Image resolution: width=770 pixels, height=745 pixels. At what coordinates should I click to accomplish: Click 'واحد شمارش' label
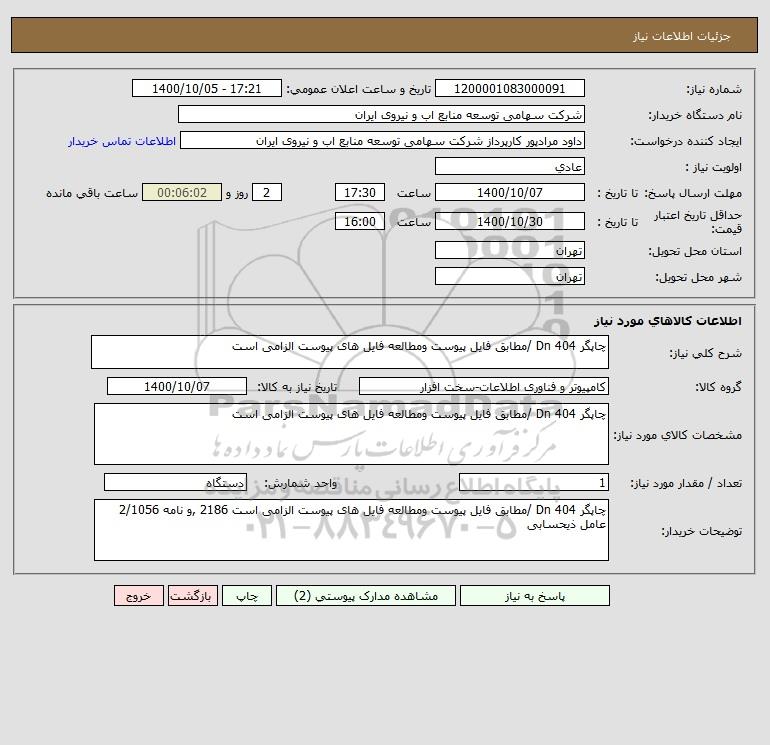(x=301, y=483)
